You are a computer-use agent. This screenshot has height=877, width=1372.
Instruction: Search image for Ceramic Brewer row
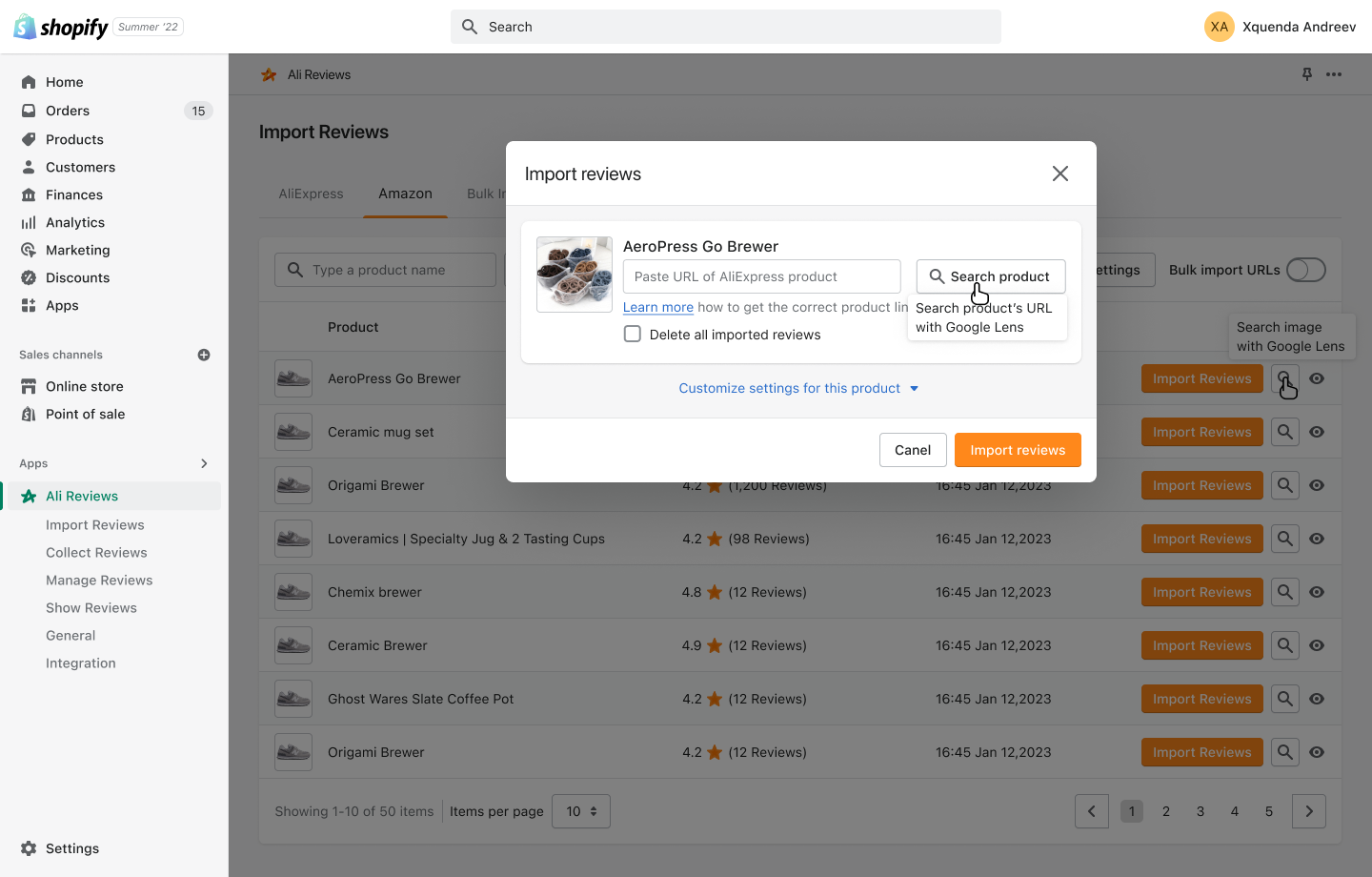(1285, 645)
